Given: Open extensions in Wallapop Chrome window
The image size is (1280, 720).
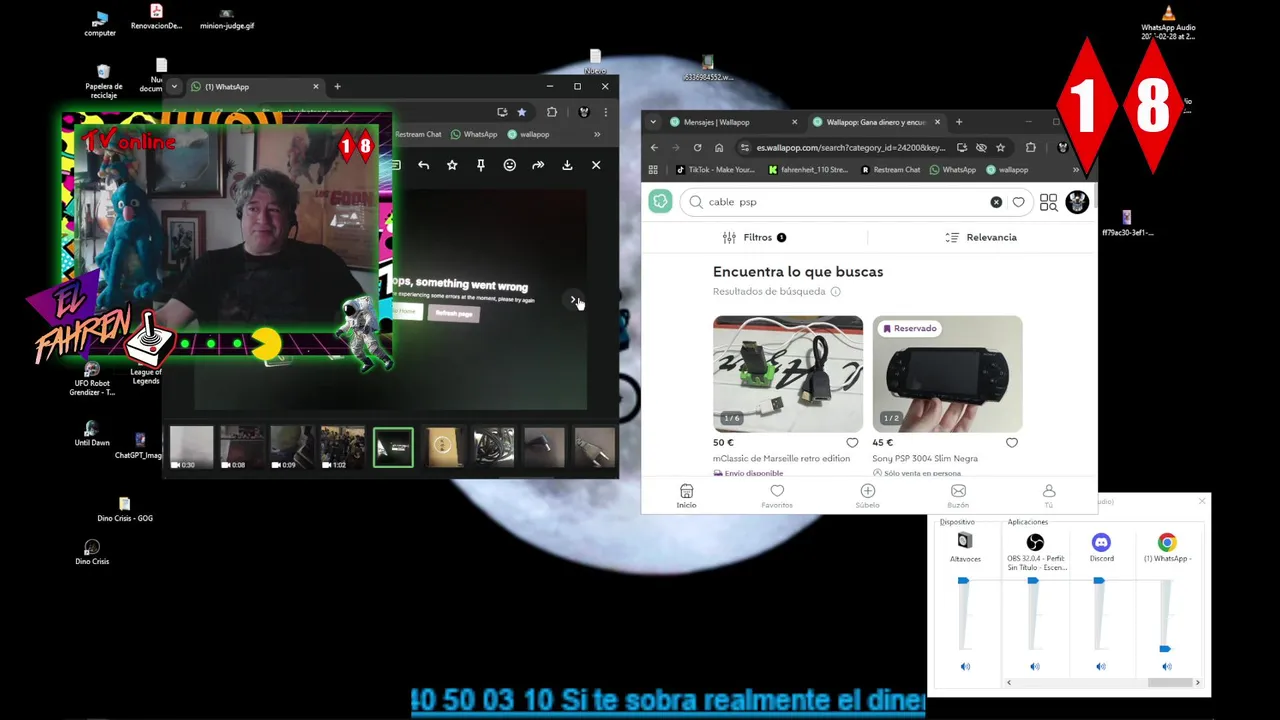Looking at the screenshot, I should 1031,147.
